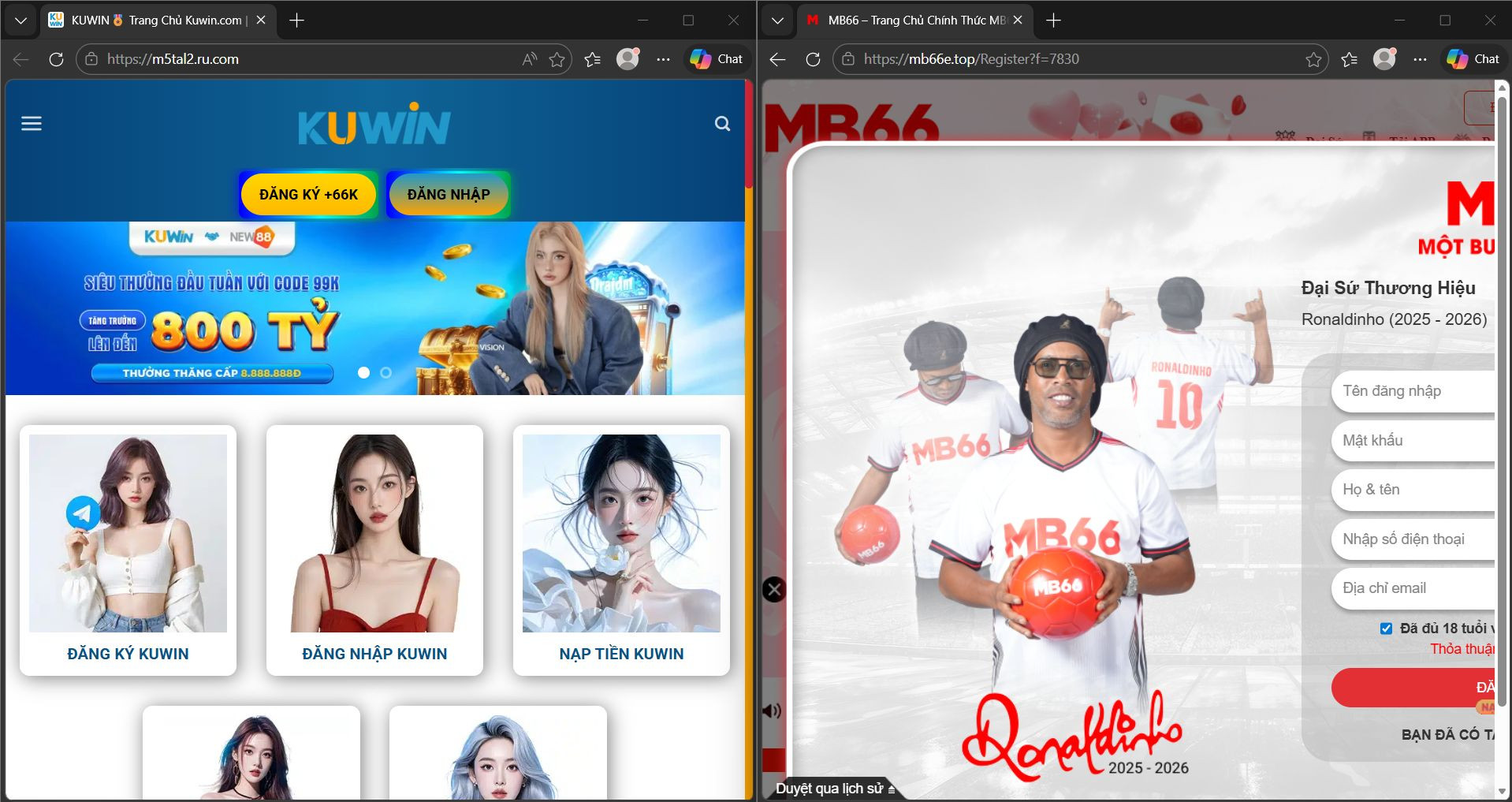Toggle the sound speaker icon on the MB66 page
This screenshot has width=1512, height=802.
772,711
